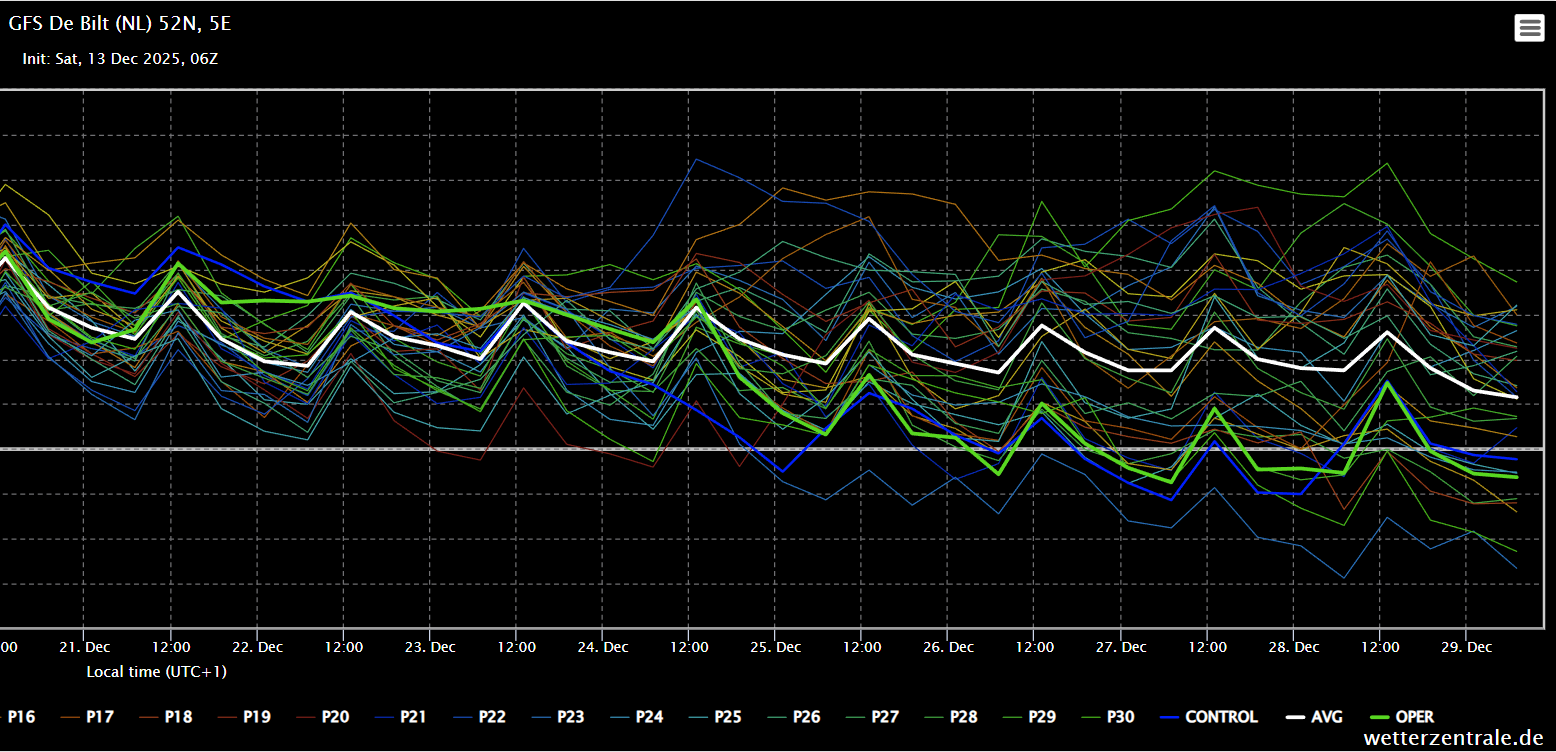Toggle P20 in the legend
Screen dimensions: 1556x752
click(322, 717)
